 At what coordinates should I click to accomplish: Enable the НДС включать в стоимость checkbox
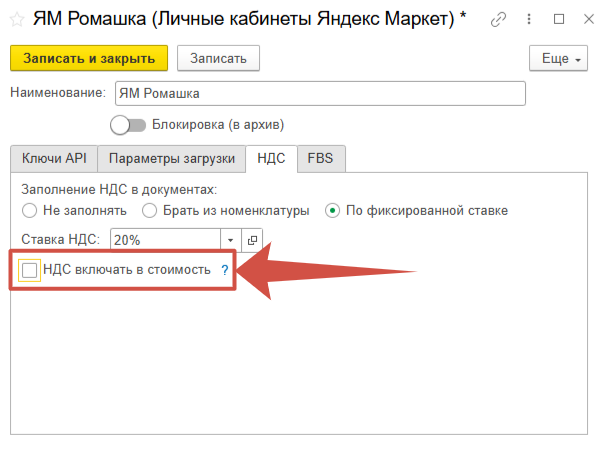[x=30, y=270]
